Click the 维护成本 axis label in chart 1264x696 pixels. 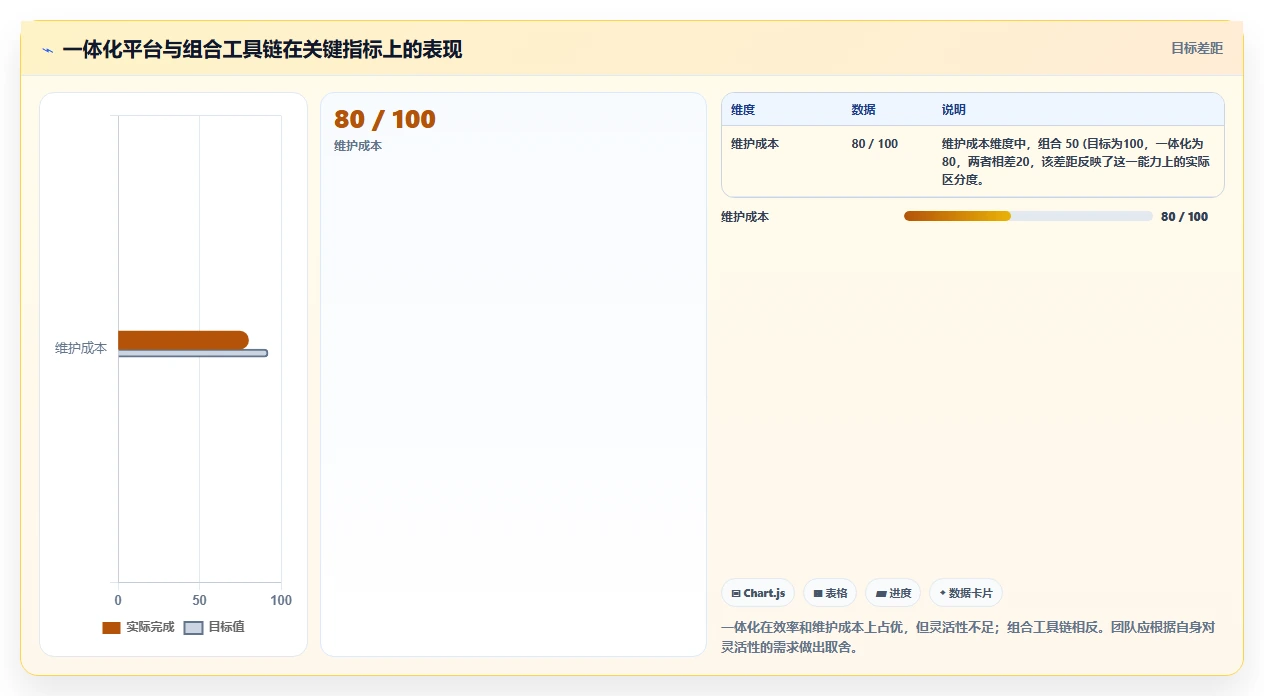81,348
